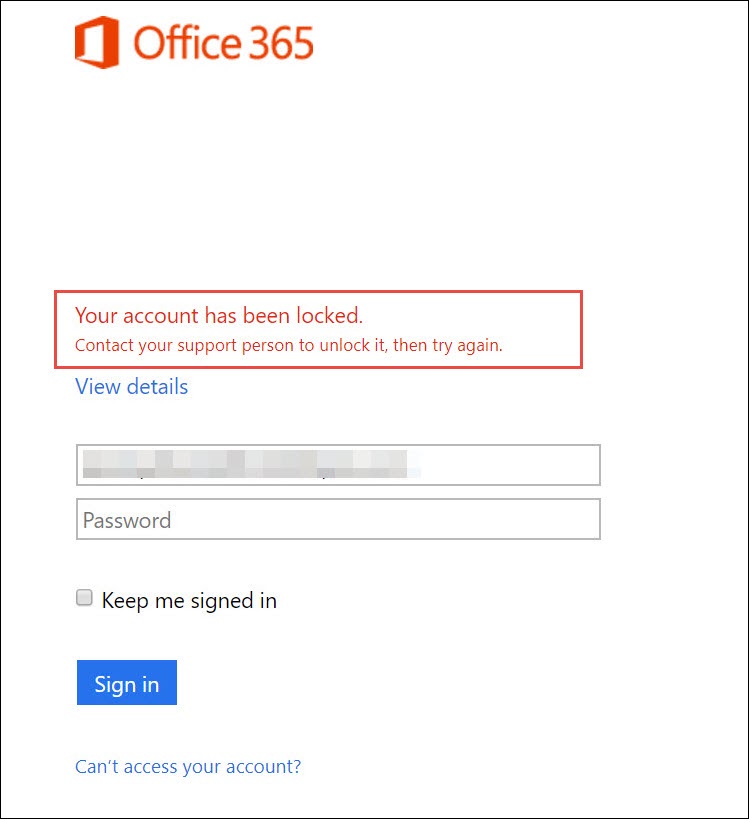
Task: Click the blue Sign in button
Action: click(127, 682)
